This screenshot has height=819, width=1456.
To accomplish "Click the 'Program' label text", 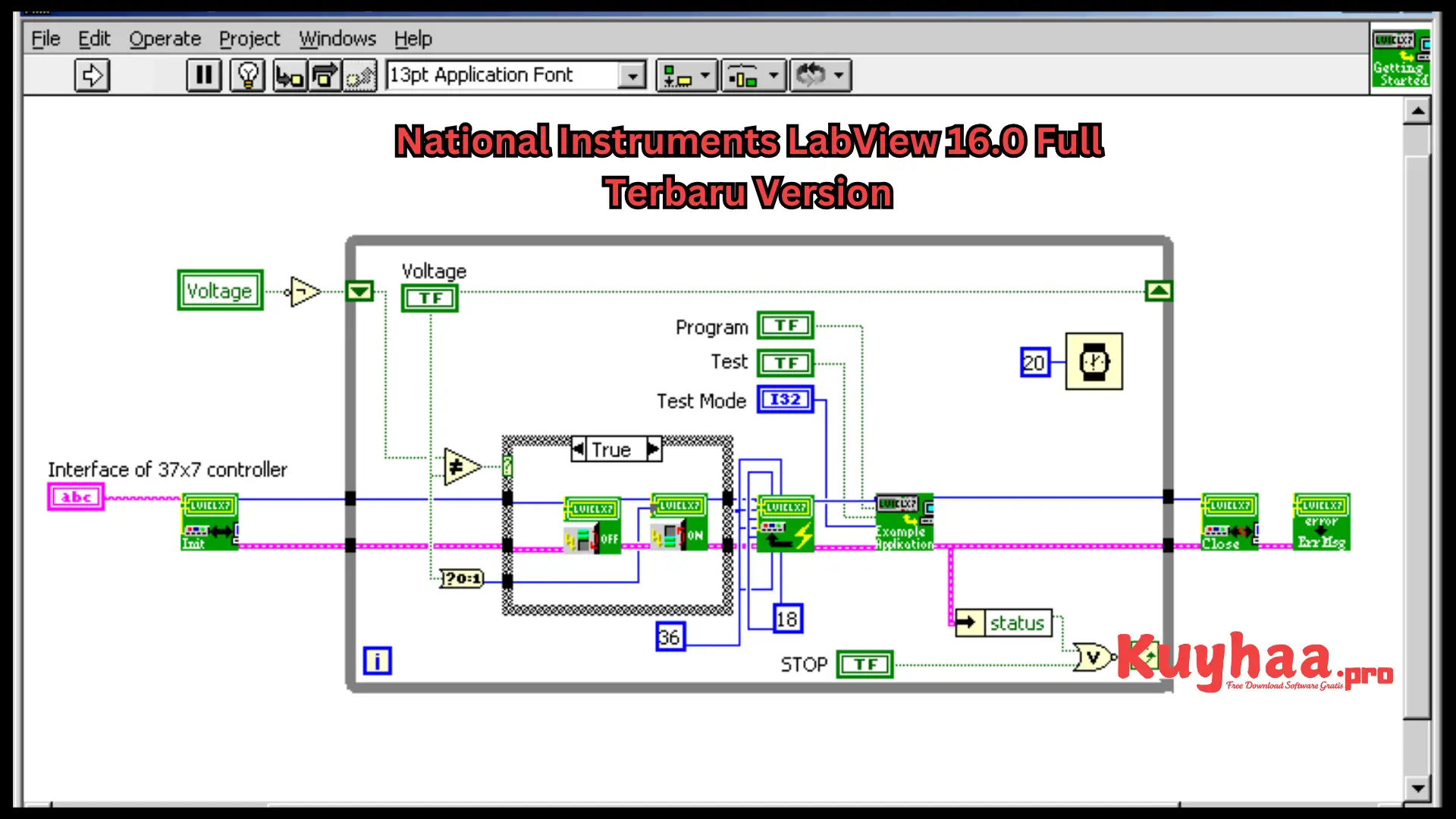I will click(x=712, y=328).
